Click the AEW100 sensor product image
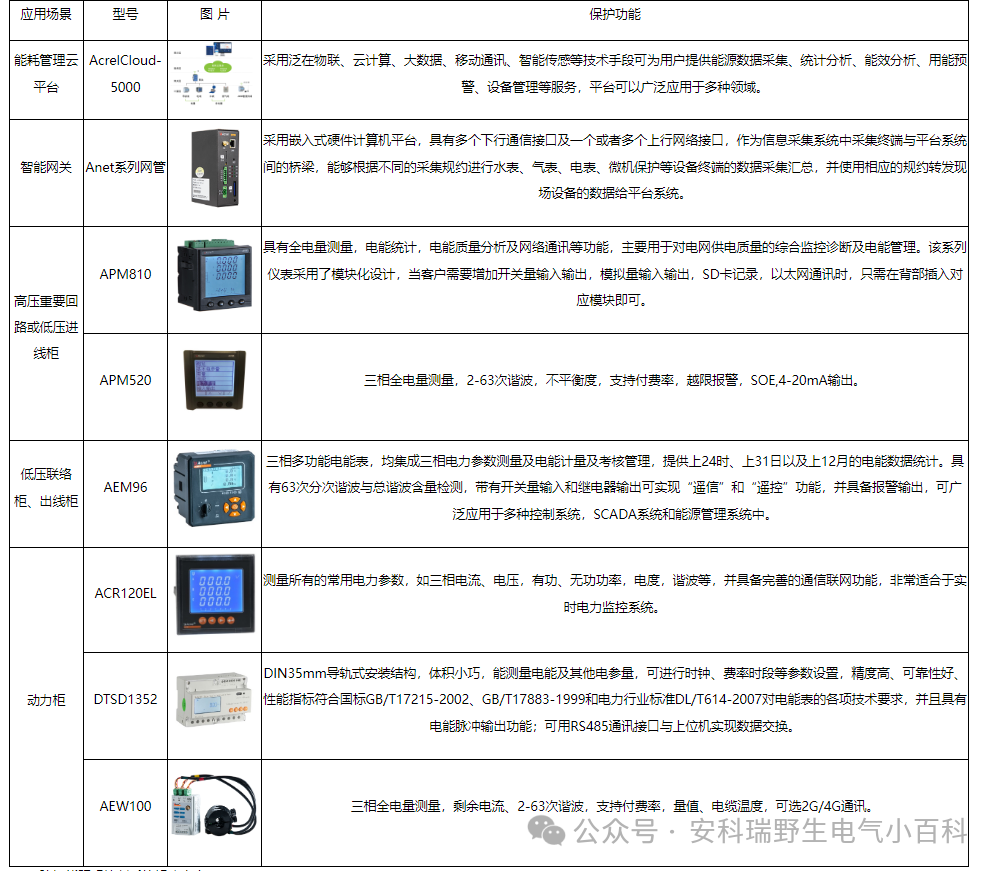999x871 pixels. (x=214, y=805)
